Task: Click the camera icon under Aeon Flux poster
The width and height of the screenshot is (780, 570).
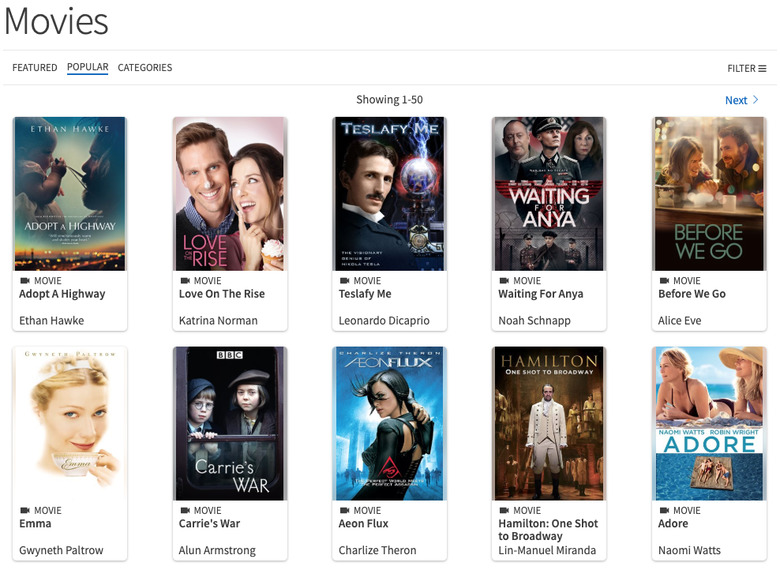Action: (345, 510)
